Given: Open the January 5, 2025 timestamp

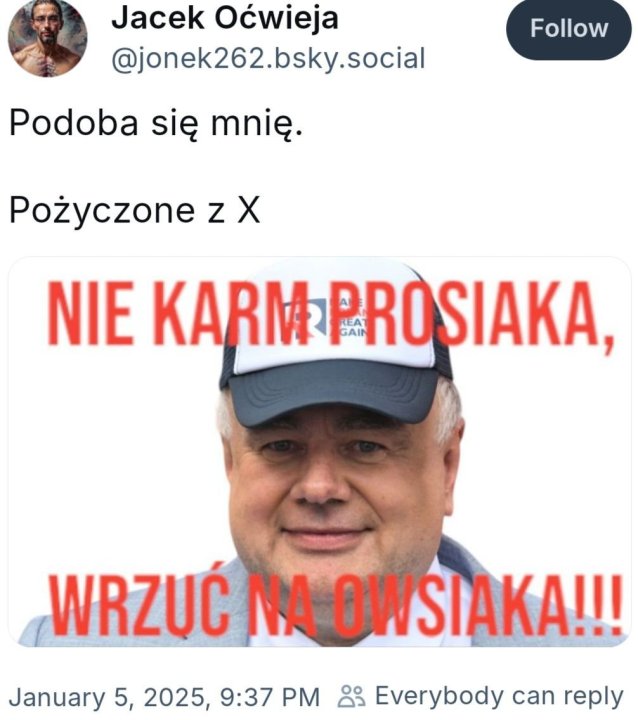Looking at the screenshot, I should coord(164,698).
